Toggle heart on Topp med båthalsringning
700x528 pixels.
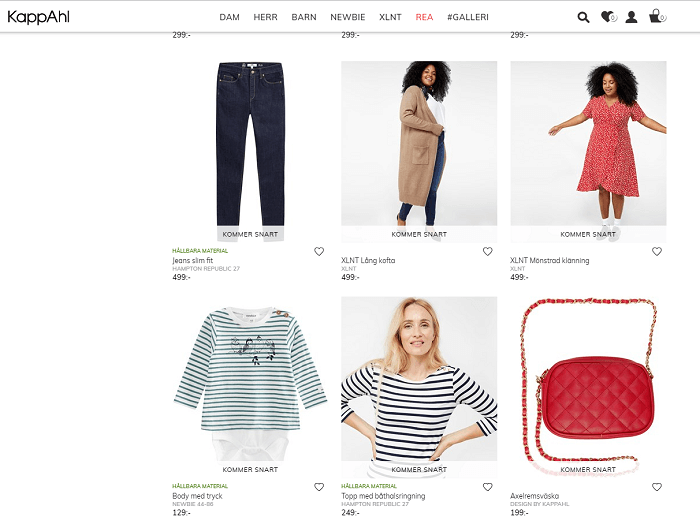488,487
